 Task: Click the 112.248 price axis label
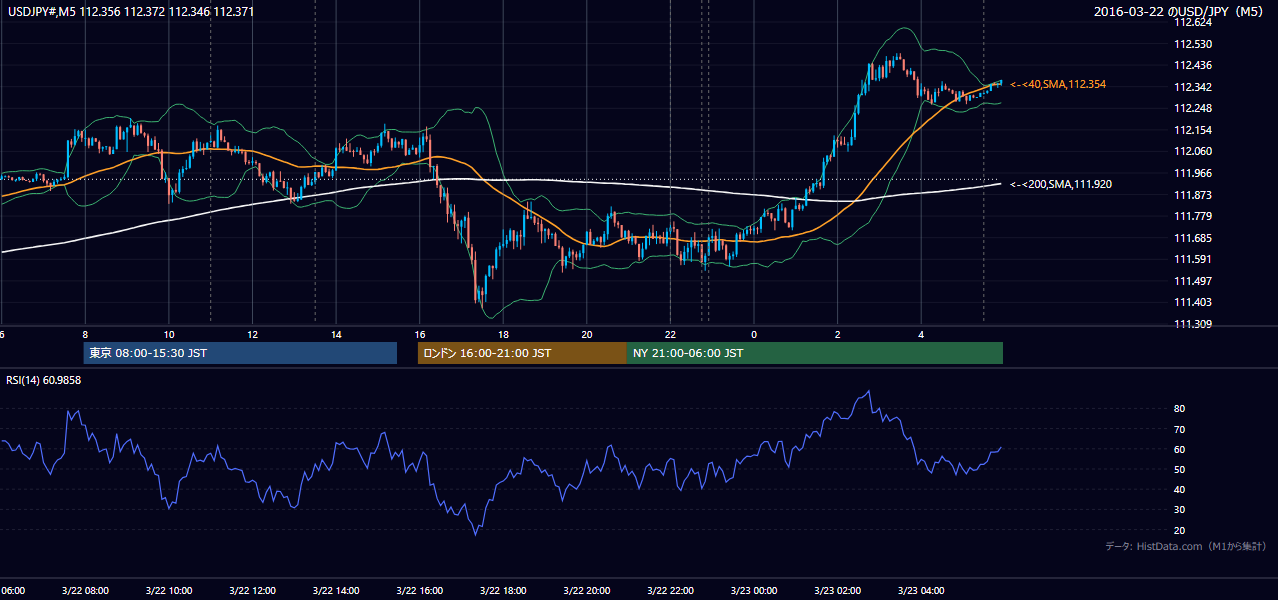(x=1192, y=108)
